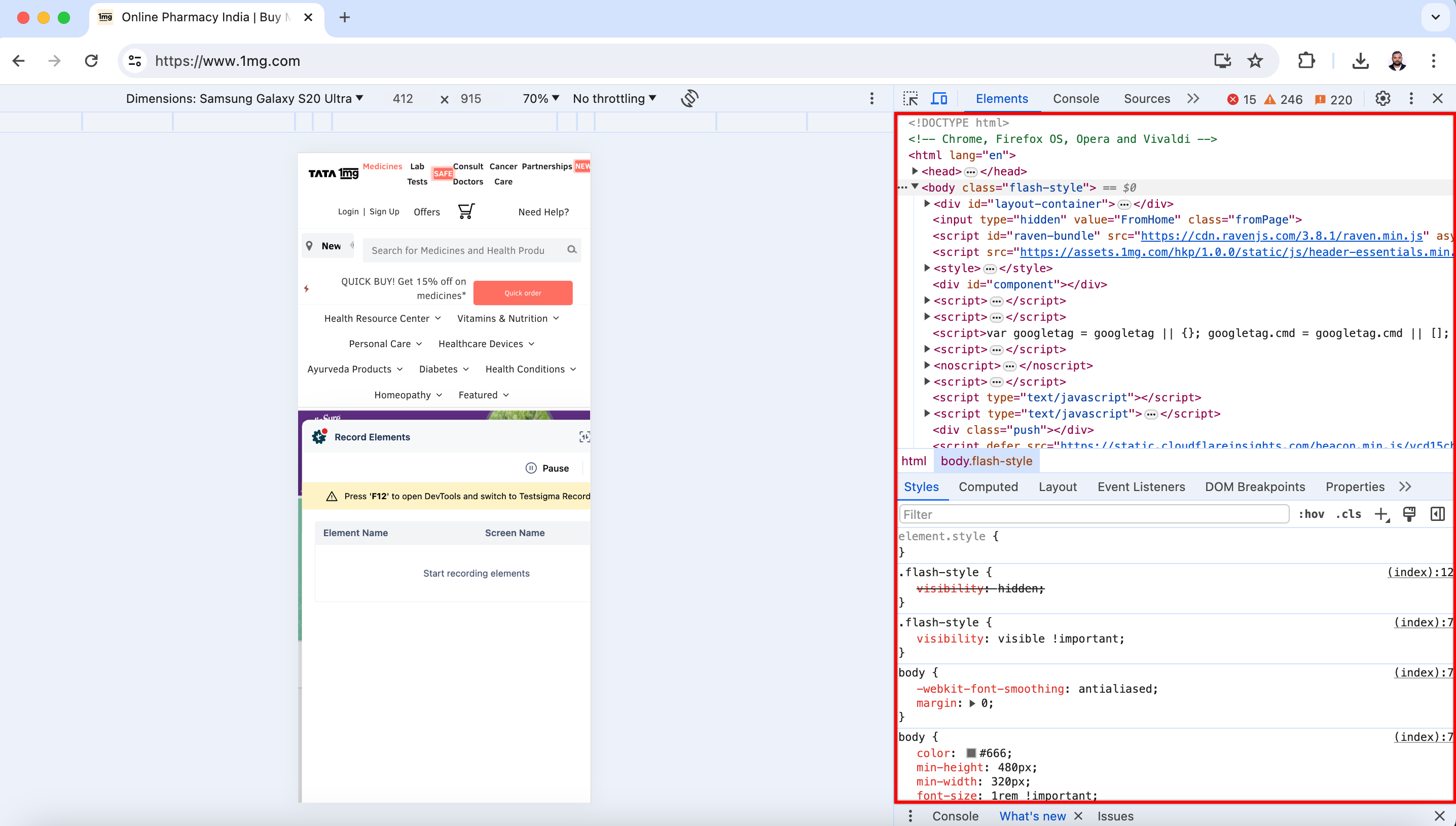Open the Layout tab

point(1057,487)
